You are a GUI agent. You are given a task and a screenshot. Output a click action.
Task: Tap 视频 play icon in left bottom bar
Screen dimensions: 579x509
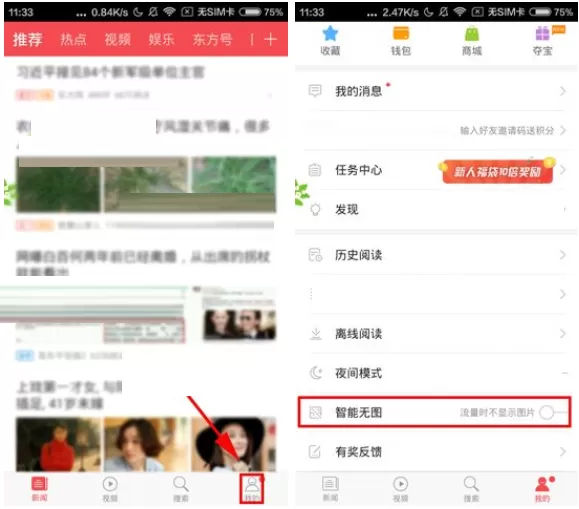pos(110,484)
